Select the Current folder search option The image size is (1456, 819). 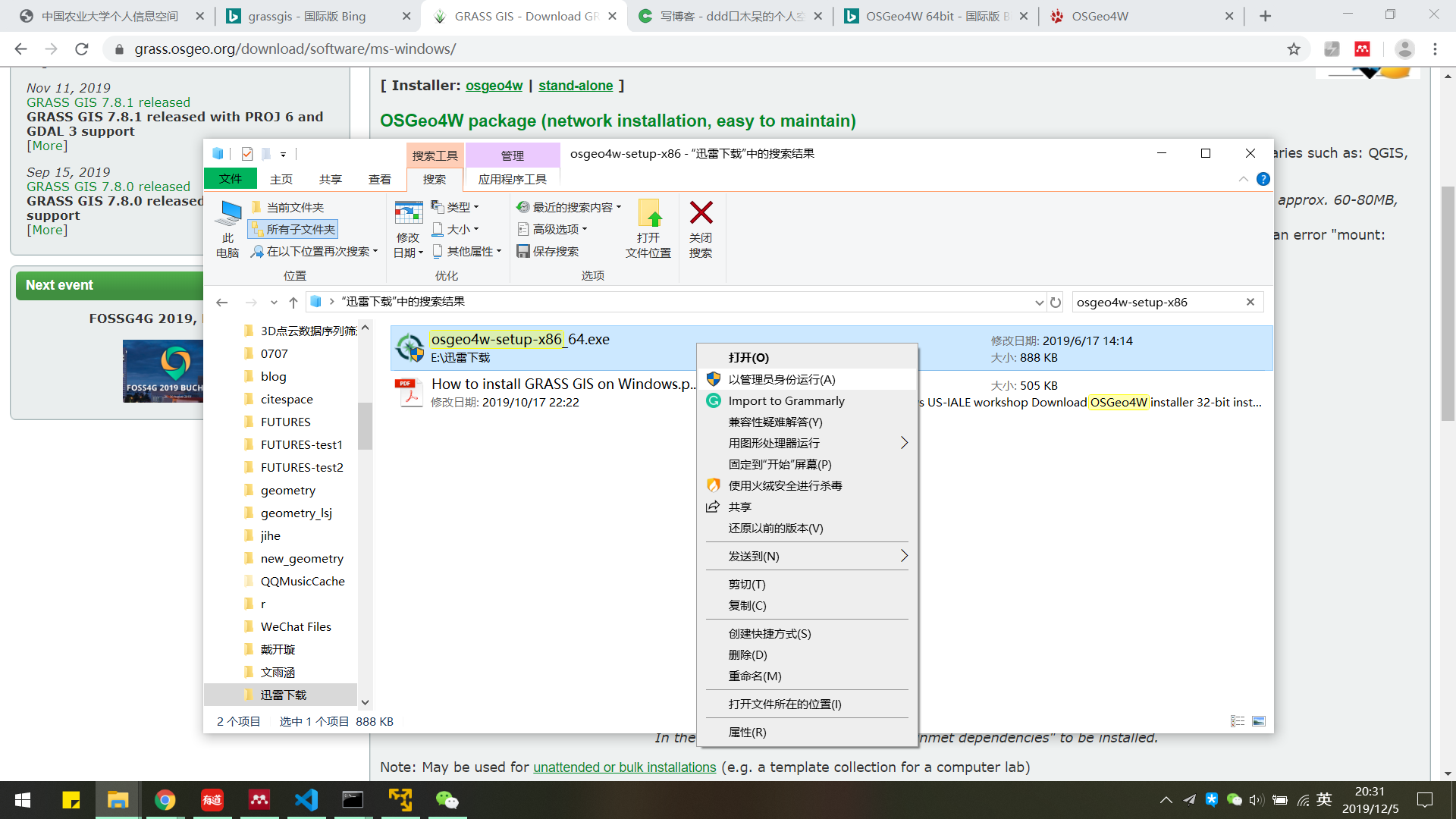[x=287, y=207]
